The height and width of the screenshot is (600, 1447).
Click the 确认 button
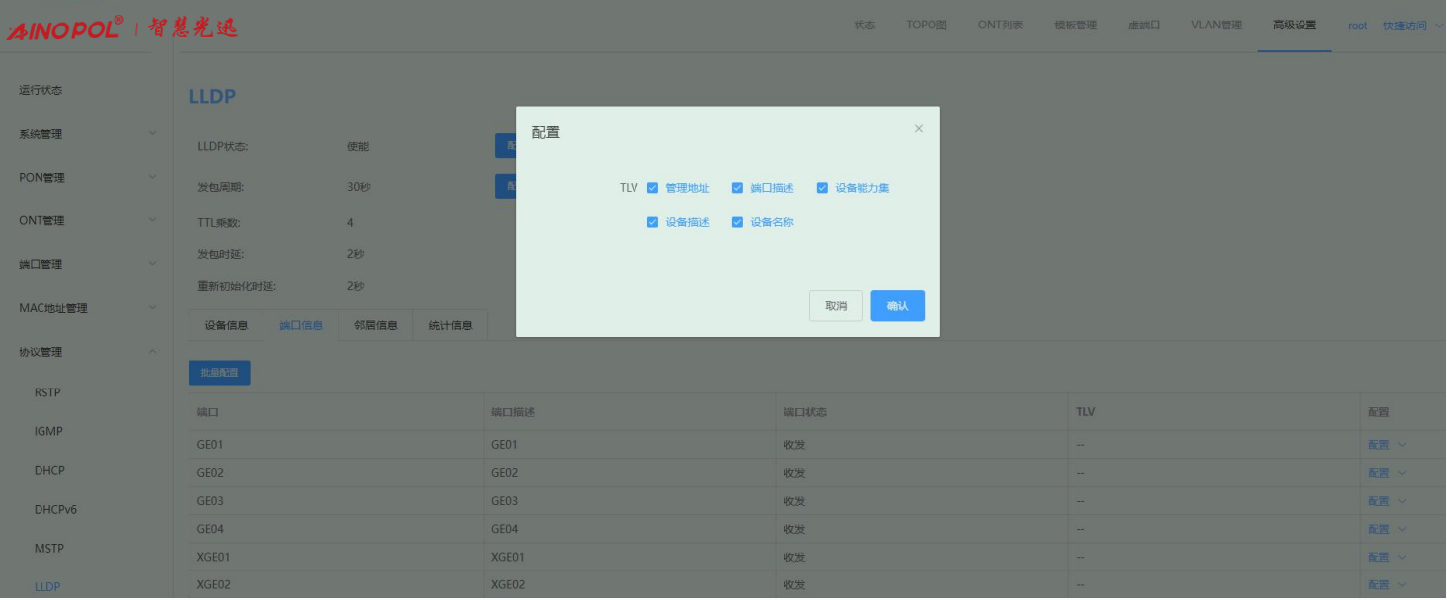897,306
